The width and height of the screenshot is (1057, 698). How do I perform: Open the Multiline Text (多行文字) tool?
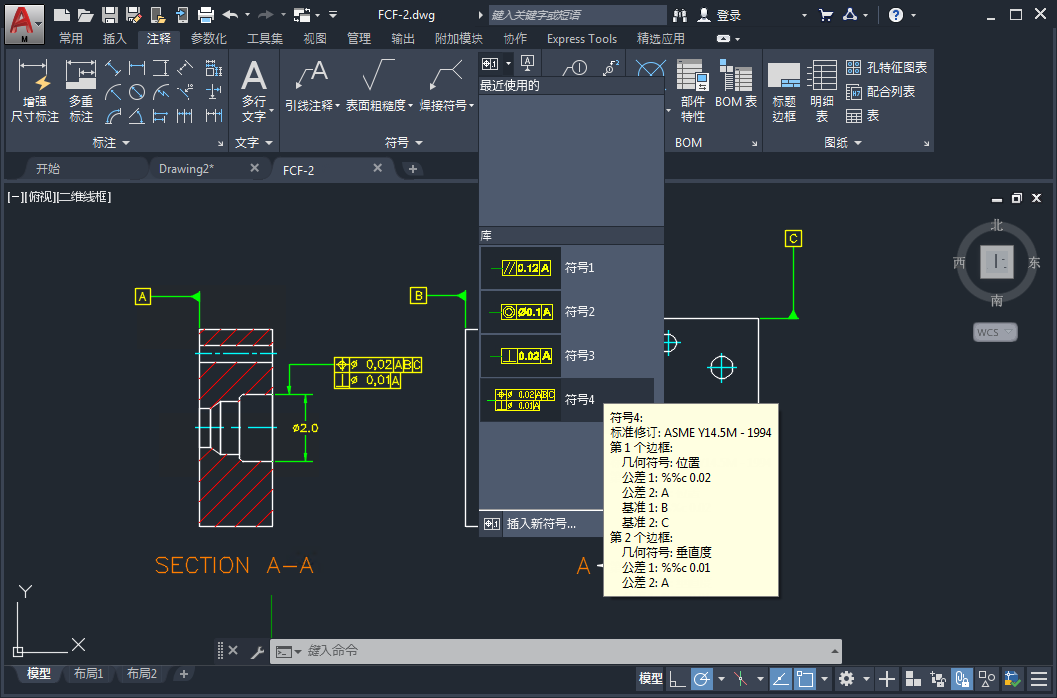point(254,91)
